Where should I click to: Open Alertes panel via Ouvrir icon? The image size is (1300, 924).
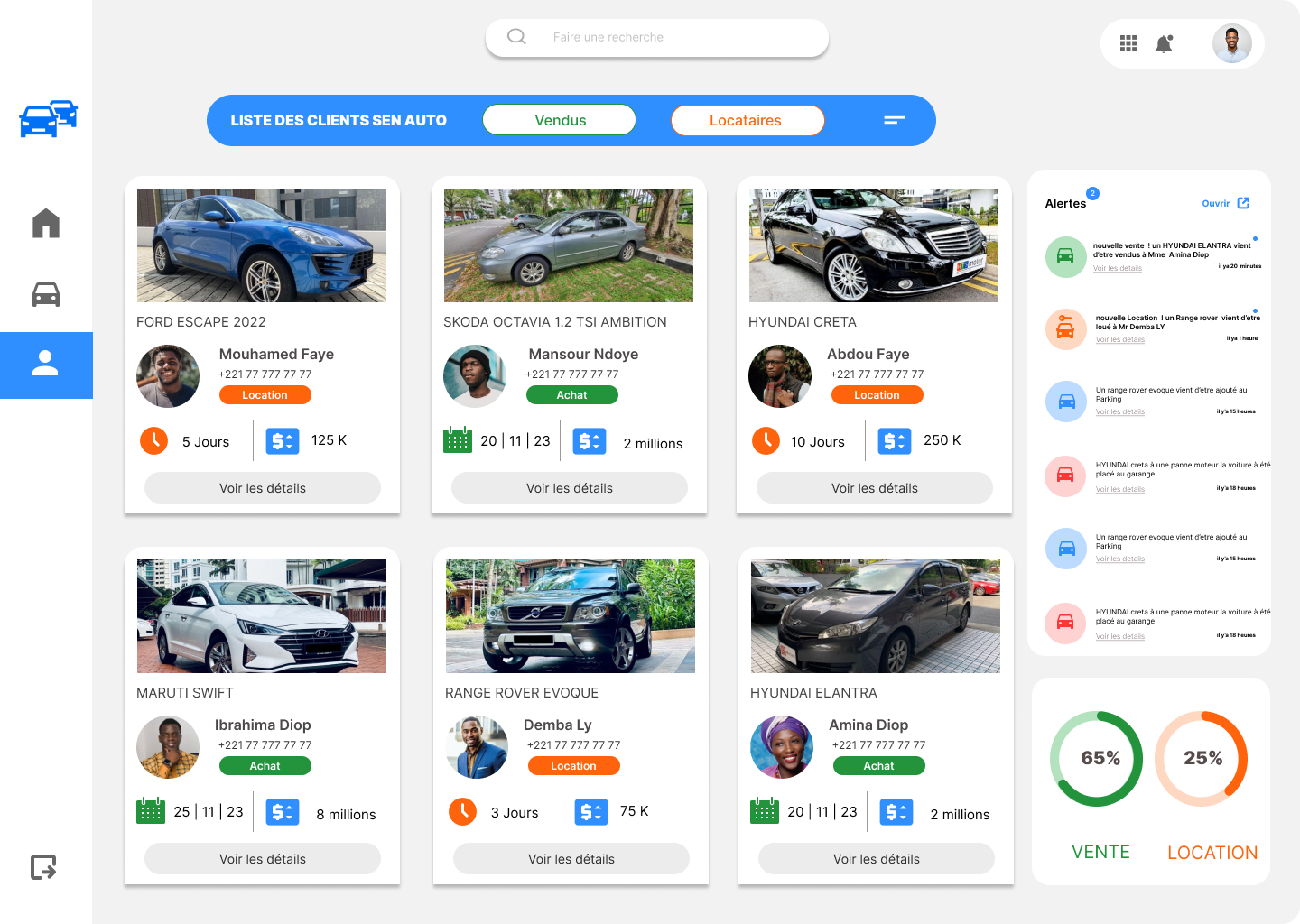click(1243, 203)
